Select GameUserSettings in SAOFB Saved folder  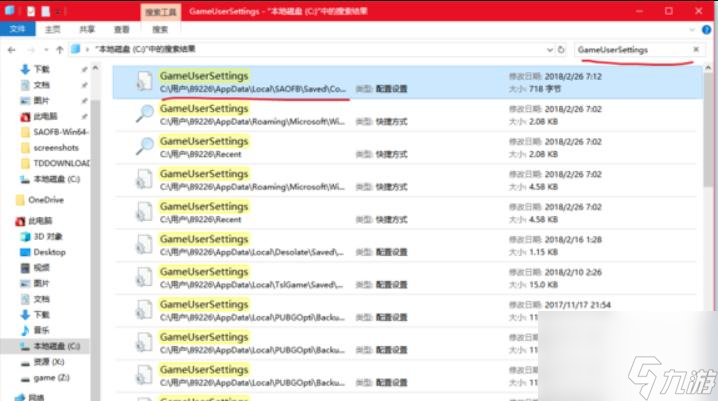[408, 82]
